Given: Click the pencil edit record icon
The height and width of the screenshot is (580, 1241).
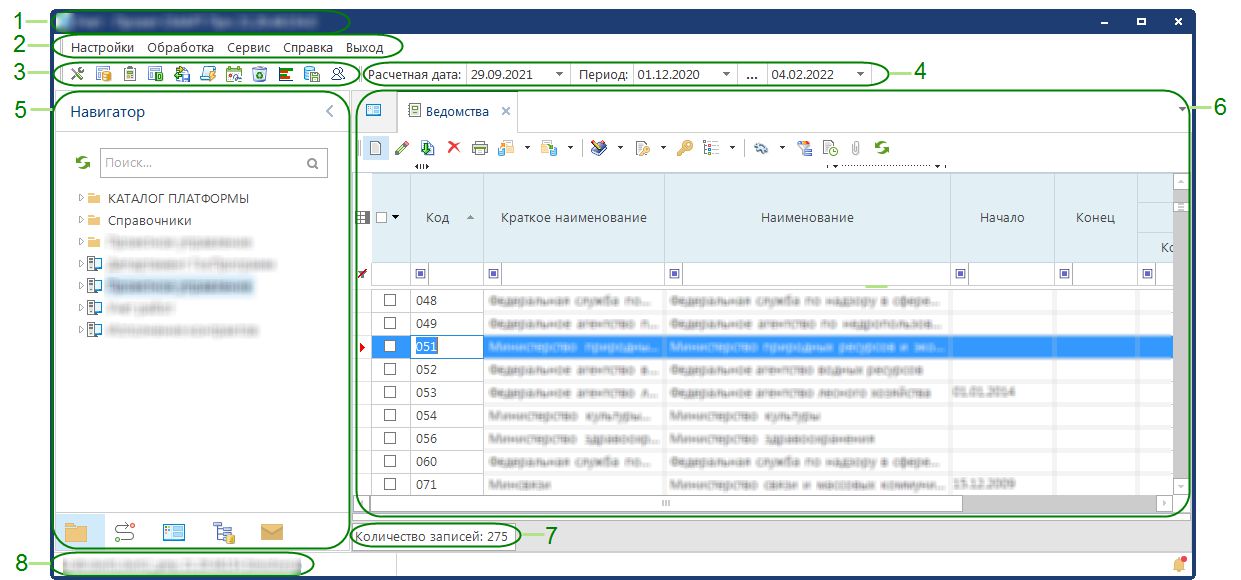Looking at the screenshot, I should click(x=401, y=148).
